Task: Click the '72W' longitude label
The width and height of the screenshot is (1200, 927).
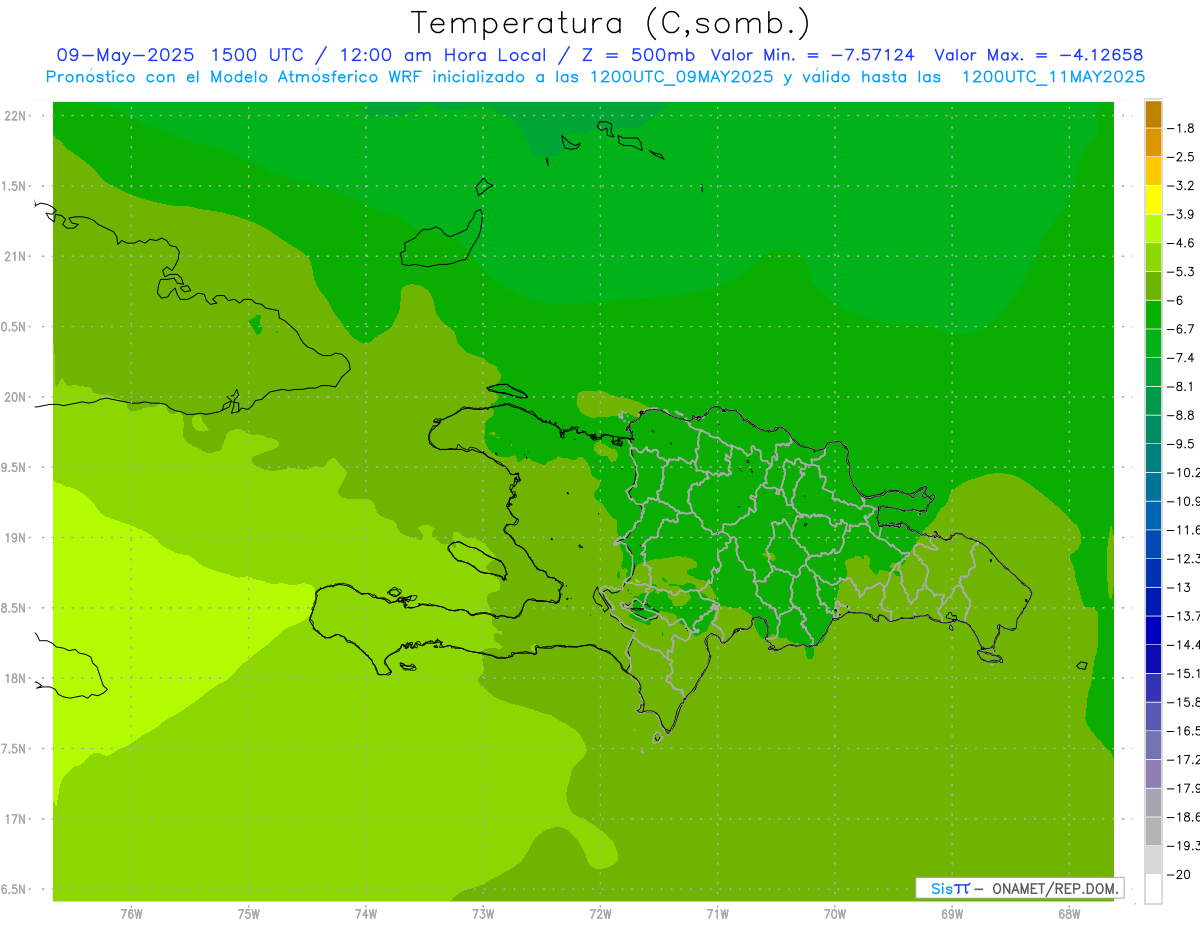Action: click(x=600, y=914)
